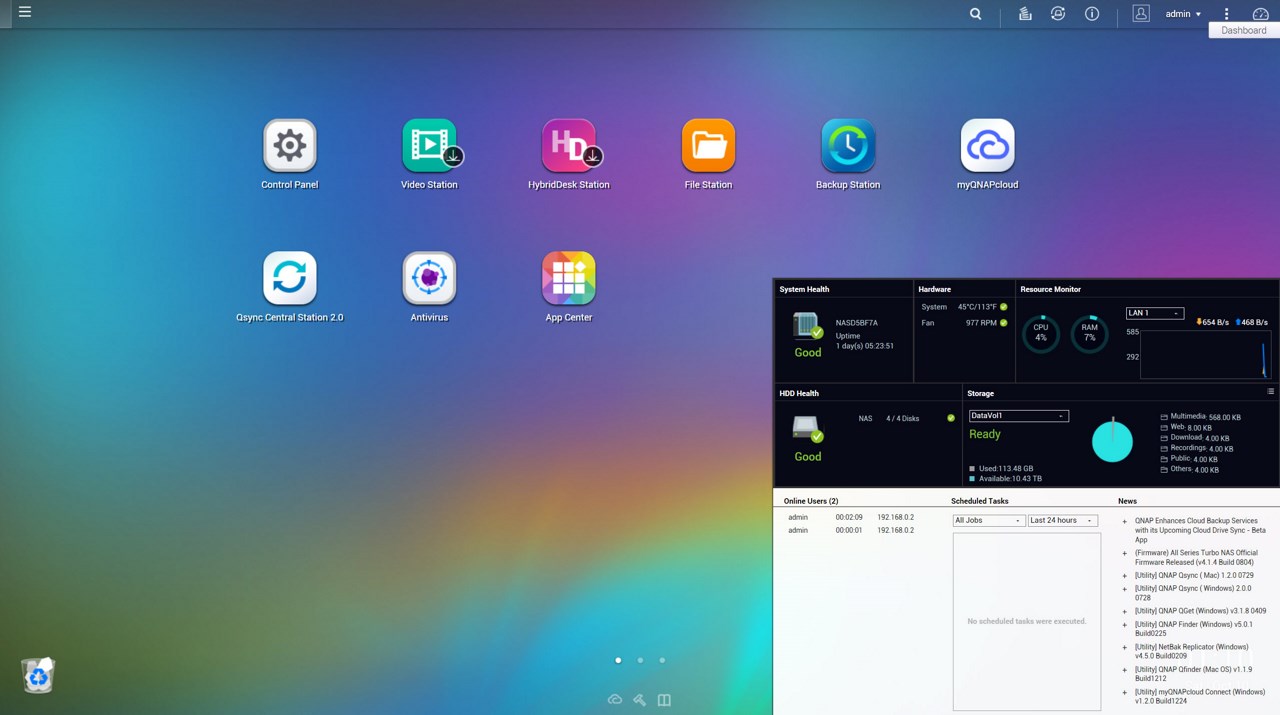This screenshot has height=715, width=1280.
Task: Select online admin row with 00:00:01
Action: tap(851, 531)
